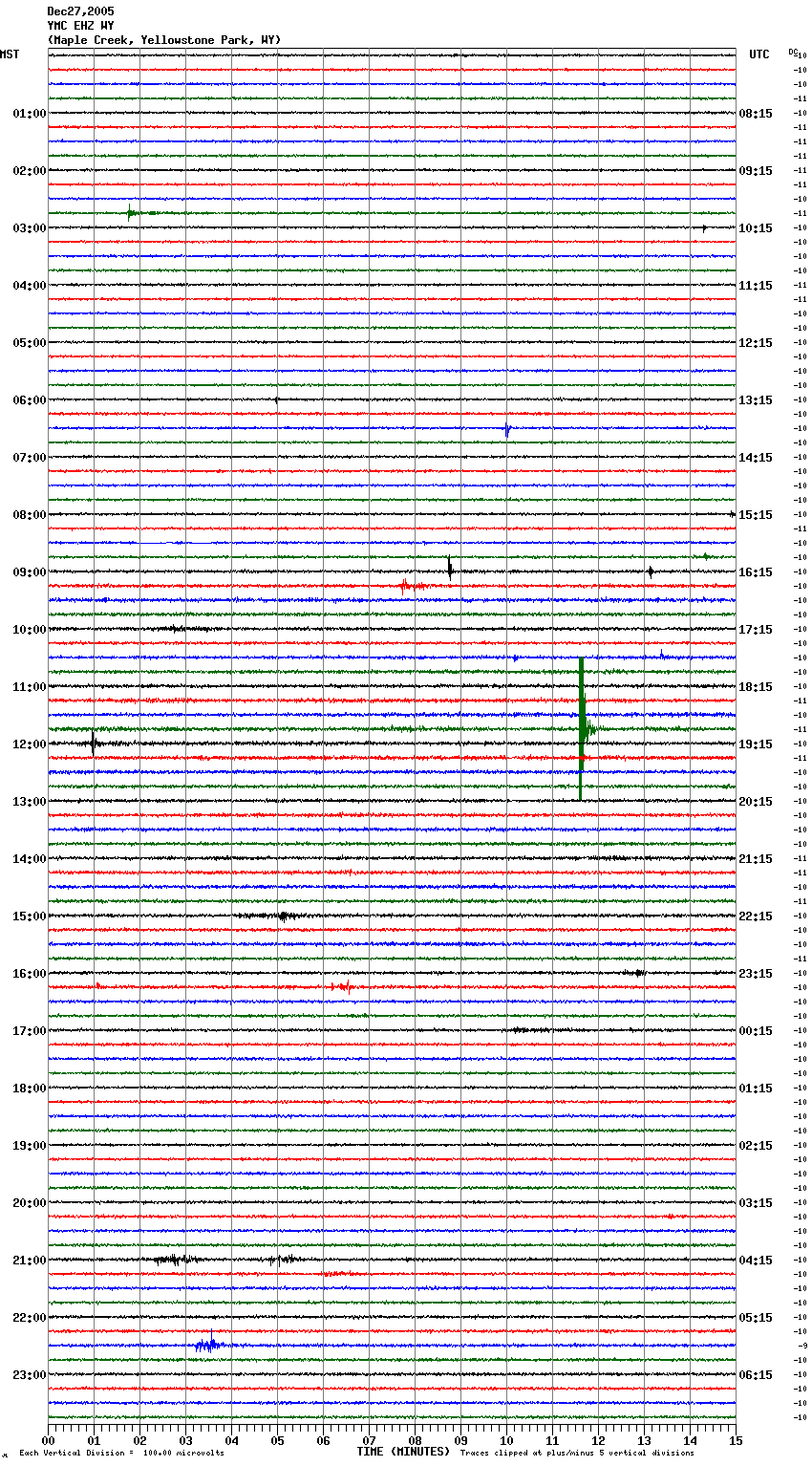
Task: Click the 23:00 MST time label
Action: (x=30, y=1375)
